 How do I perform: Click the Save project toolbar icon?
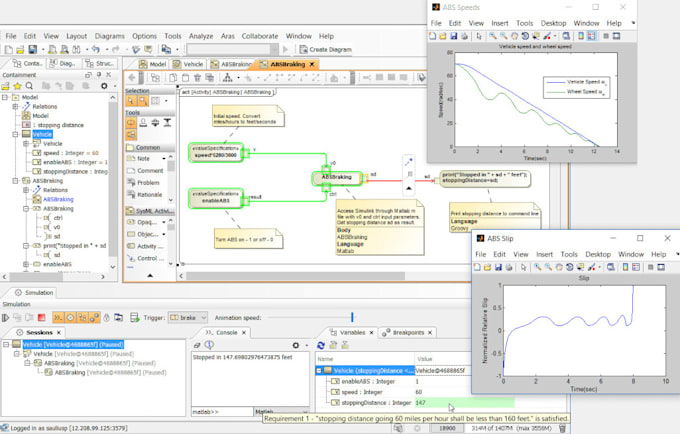32,49
